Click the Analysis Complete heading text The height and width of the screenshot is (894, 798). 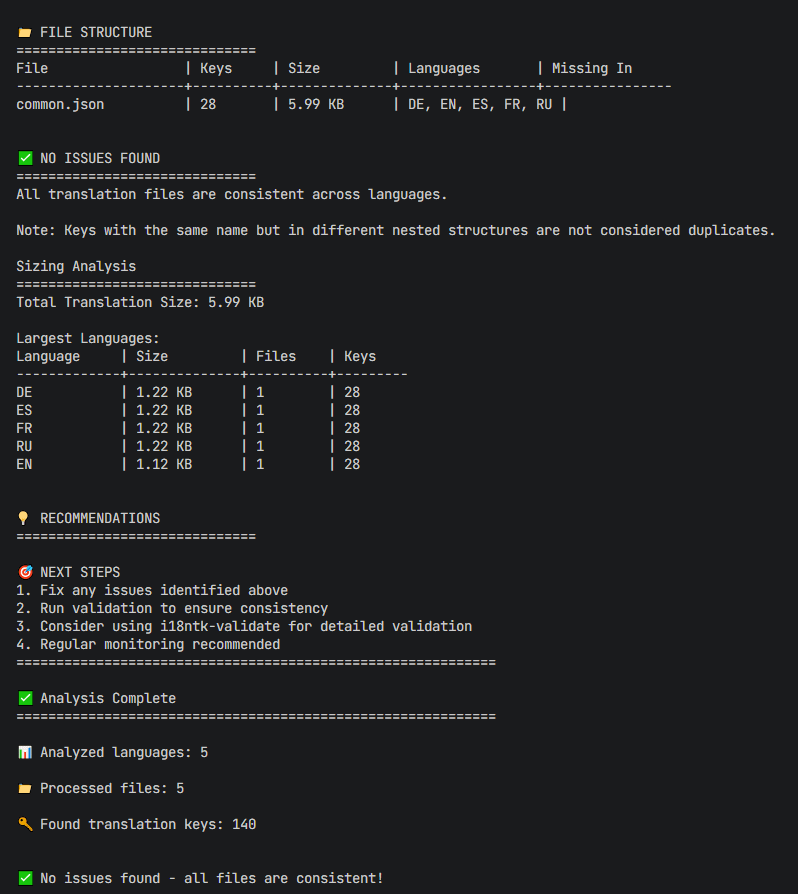[x=108, y=698]
